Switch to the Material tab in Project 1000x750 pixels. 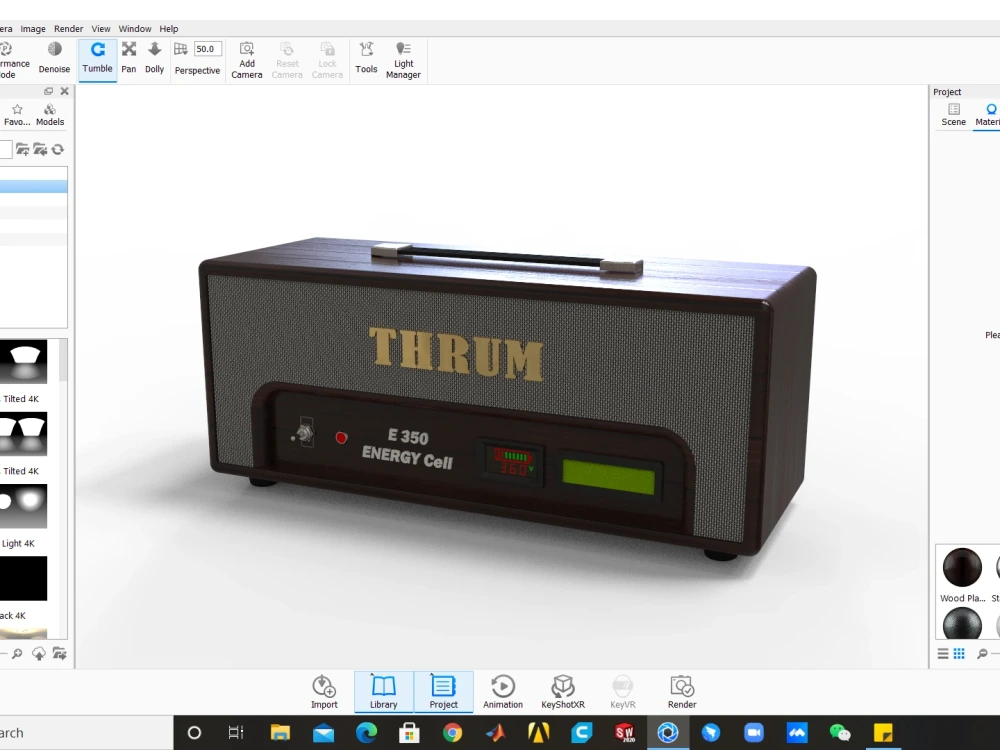(987, 115)
